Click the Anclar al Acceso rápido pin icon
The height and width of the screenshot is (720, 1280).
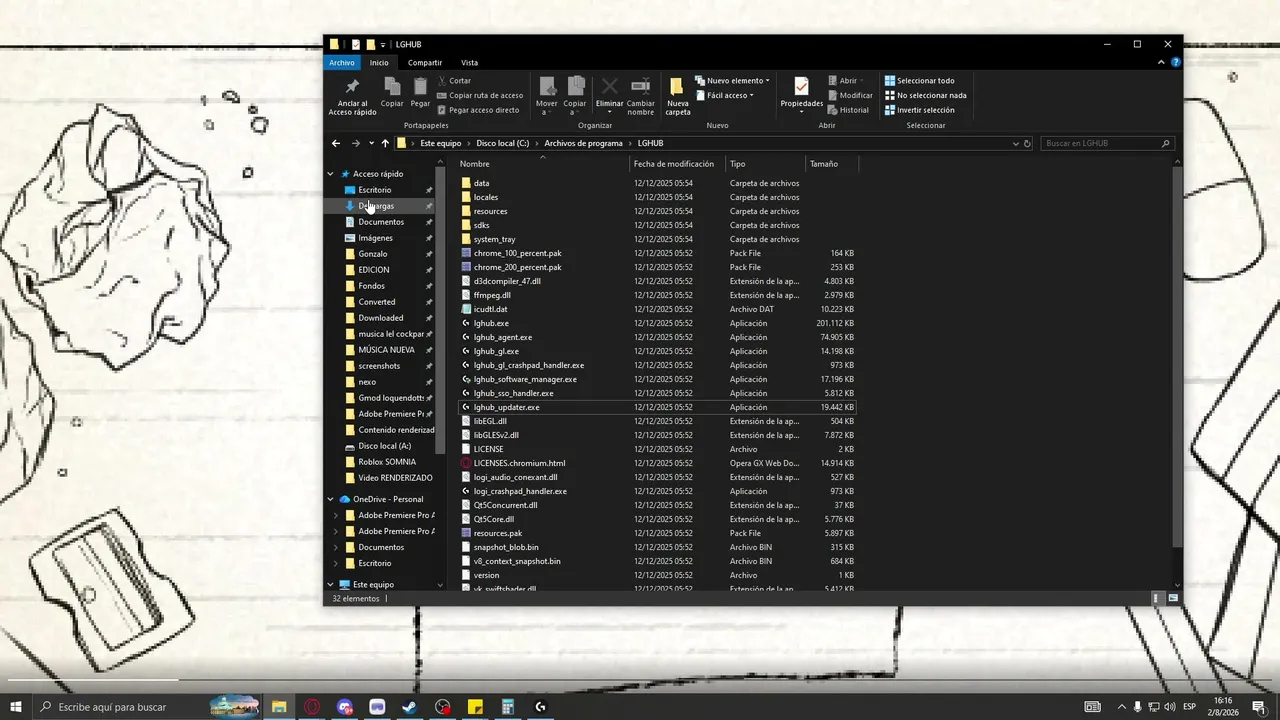352,87
